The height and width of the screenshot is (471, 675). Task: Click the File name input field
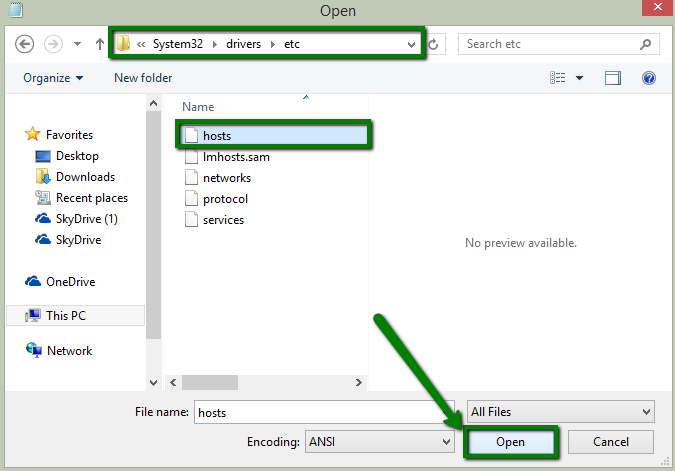coord(324,412)
